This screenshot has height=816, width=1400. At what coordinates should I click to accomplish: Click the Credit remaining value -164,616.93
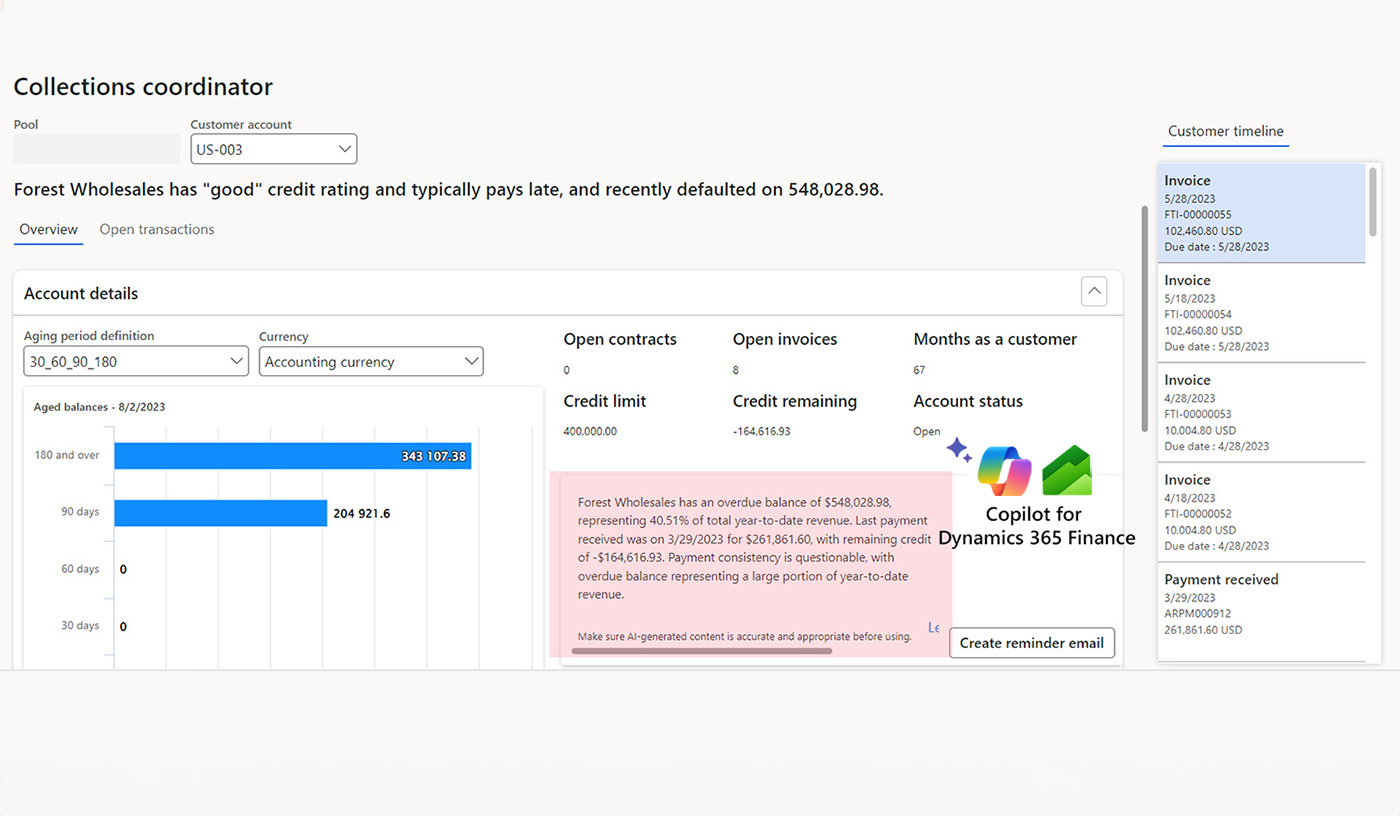coord(762,432)
